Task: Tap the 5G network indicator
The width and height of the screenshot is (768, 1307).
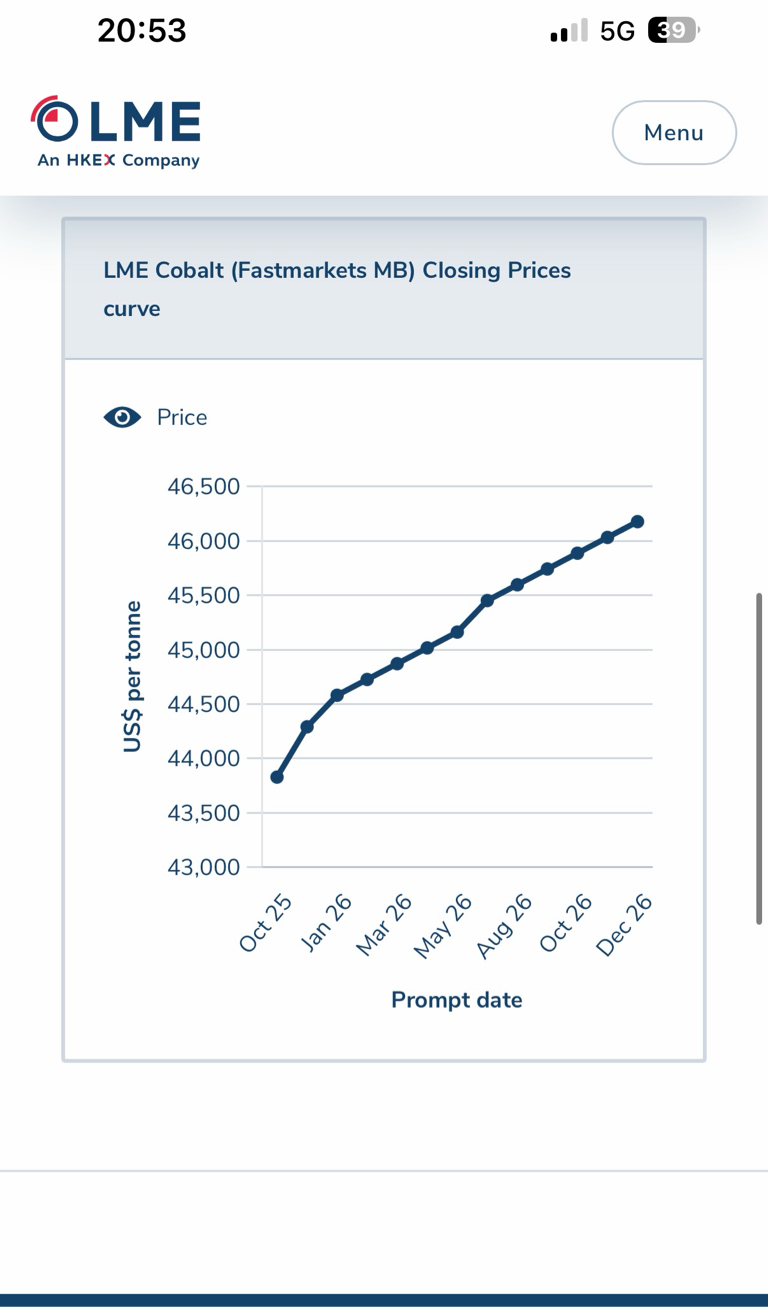Action: coord(617,32)
